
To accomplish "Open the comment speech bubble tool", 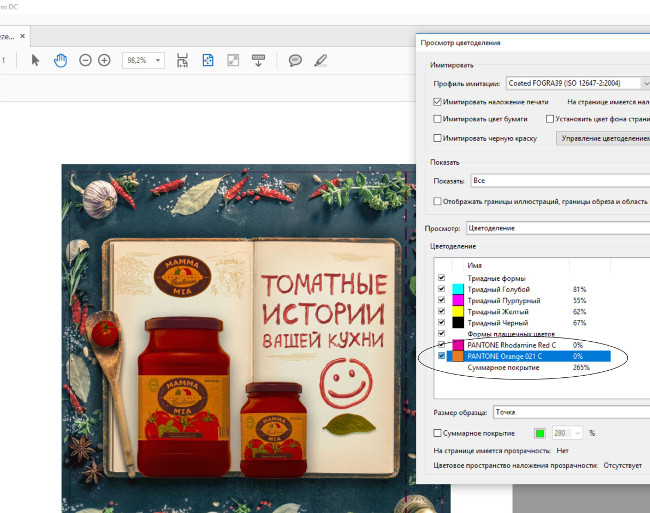I will click(295, 61).
